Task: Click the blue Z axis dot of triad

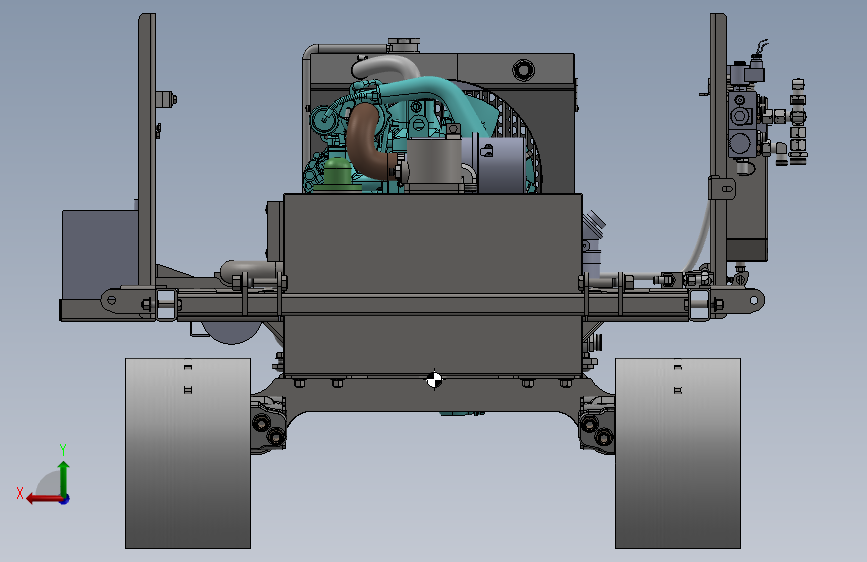Action: pyautogui.click(x=64, y=499)
